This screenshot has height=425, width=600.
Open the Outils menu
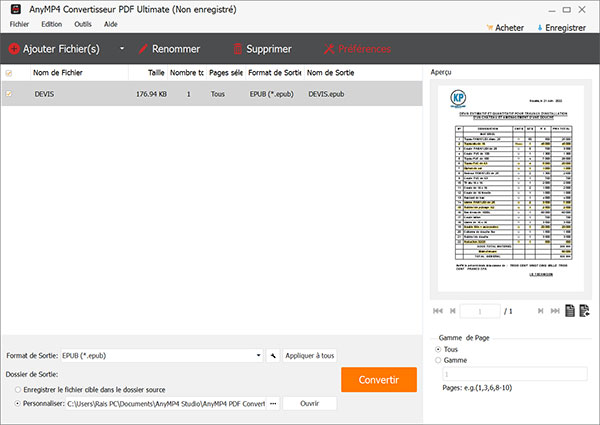pyautogui.click(x=83, y=24)
